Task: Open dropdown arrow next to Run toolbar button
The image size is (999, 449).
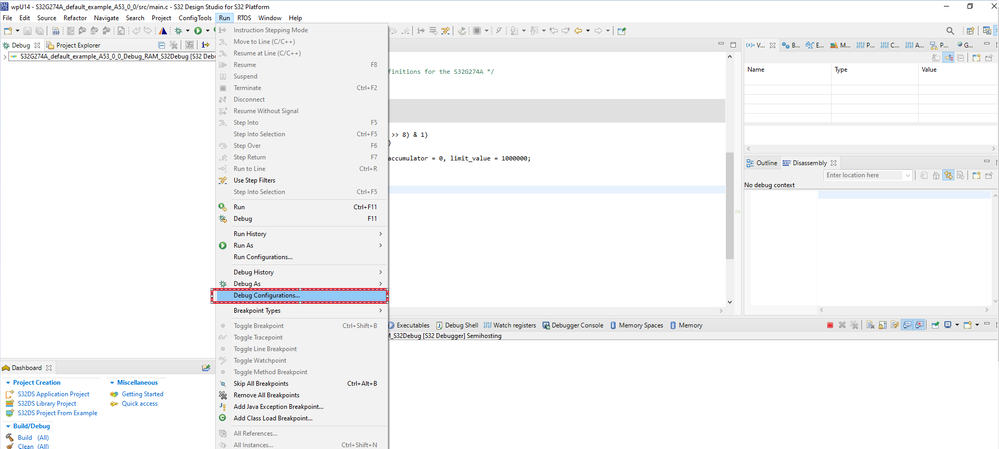Action: click(x=208, y=31)
